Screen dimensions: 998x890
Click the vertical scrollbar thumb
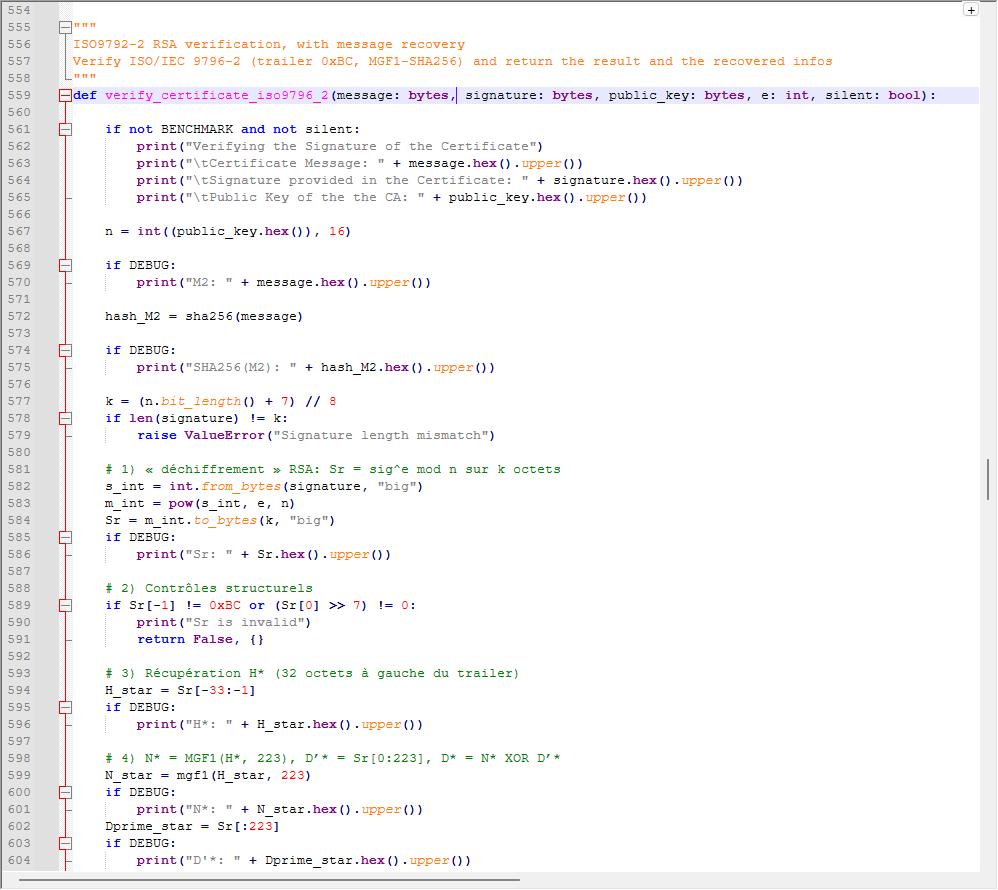[988, 479]
